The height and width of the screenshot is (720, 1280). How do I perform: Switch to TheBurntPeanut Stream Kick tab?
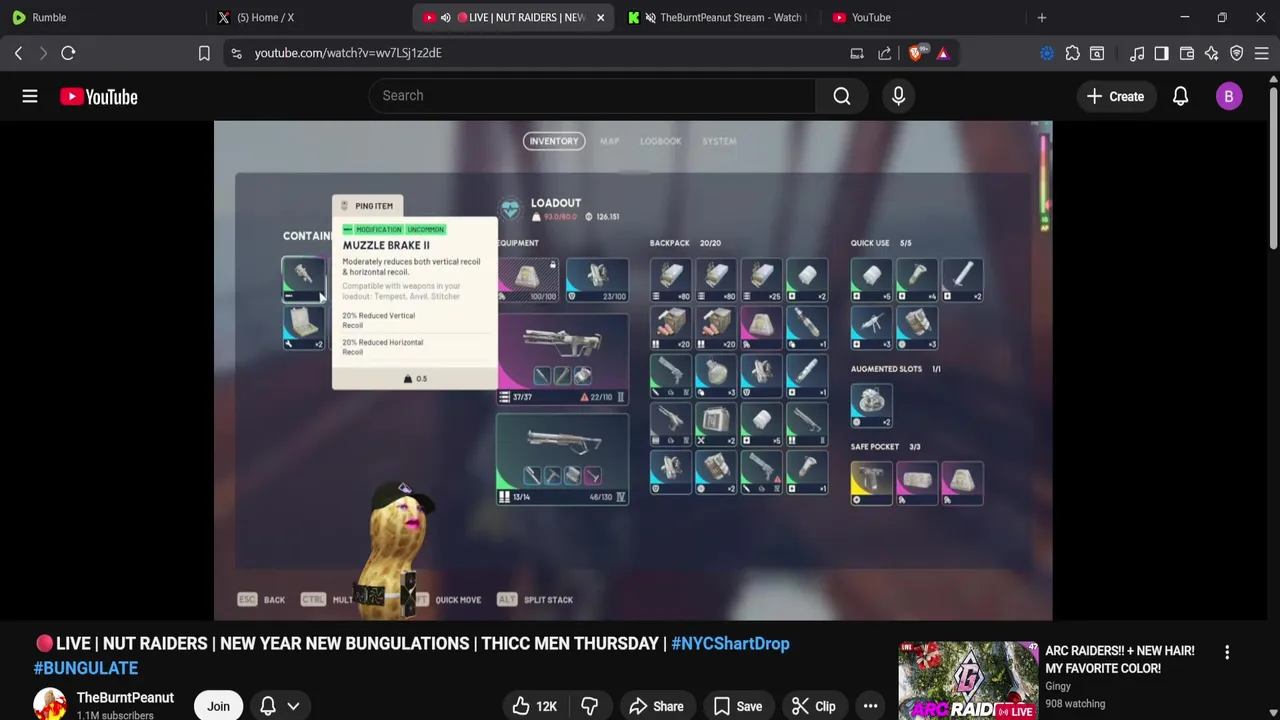point(718,17)
